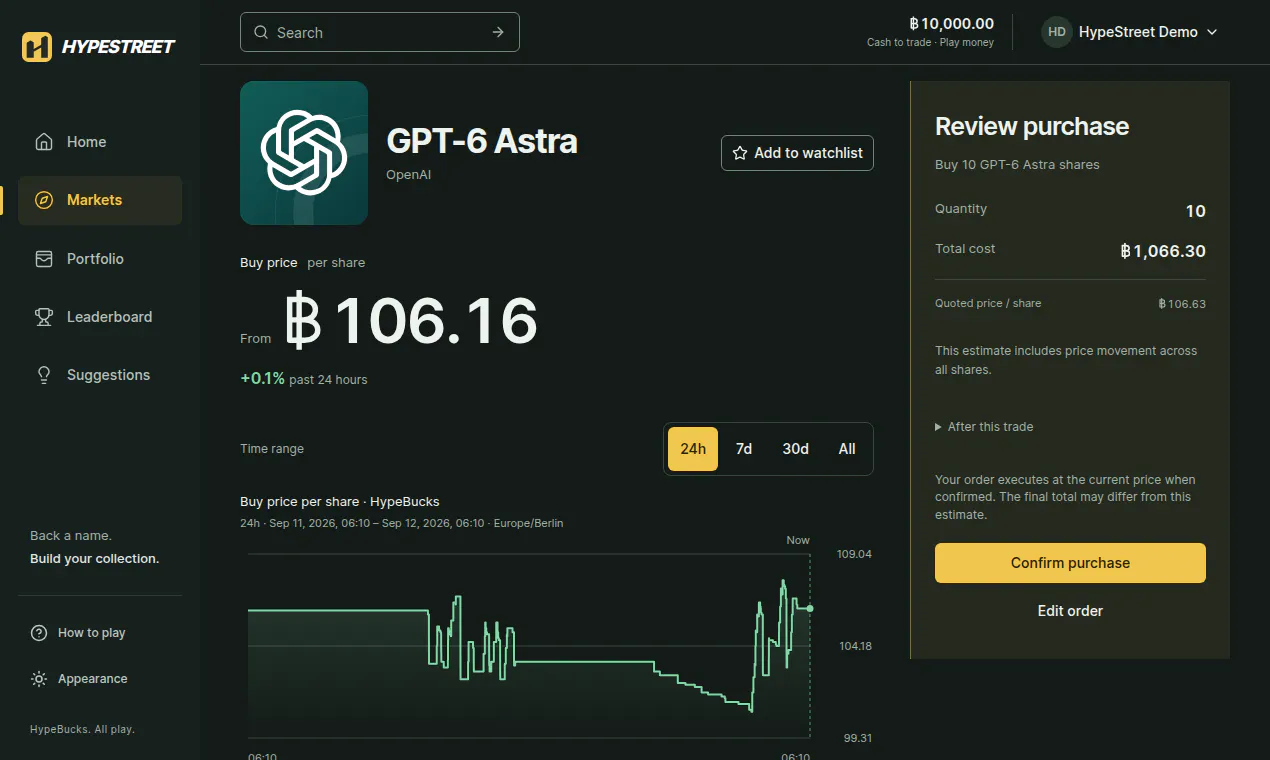Click the watchlist star icon

point(740,153)
